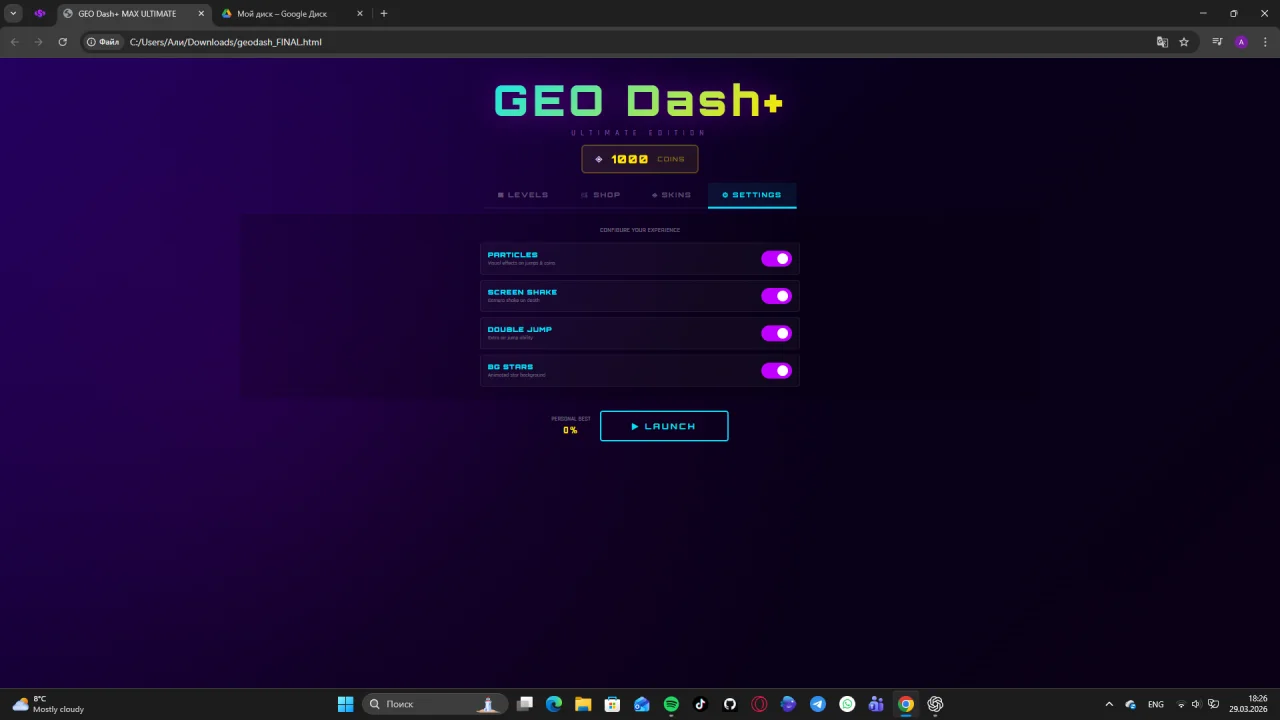Open Telegram from the taskbar
The height and width of the screenshot is (720, 1280).
[818, 704]
